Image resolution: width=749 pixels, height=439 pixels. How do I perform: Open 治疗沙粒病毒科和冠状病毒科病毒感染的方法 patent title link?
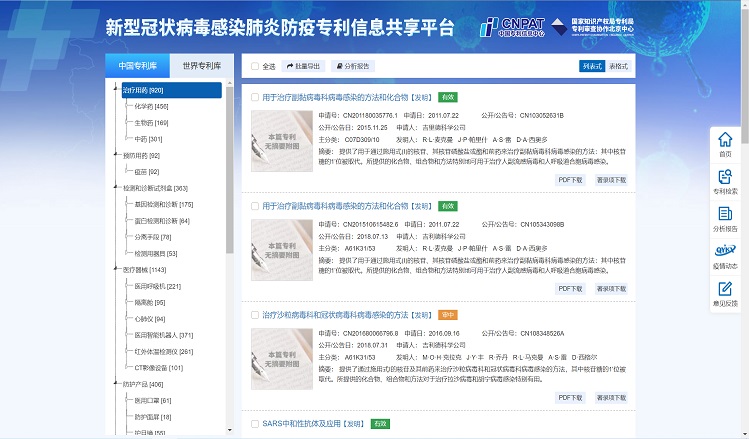click(335, 315)
